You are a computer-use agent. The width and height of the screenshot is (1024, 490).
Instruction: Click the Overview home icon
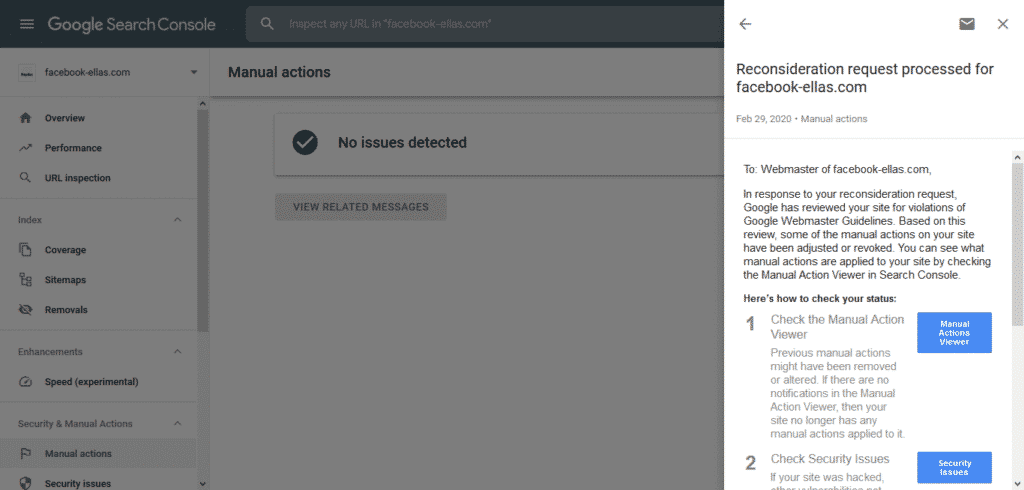[x=25, y=118]
